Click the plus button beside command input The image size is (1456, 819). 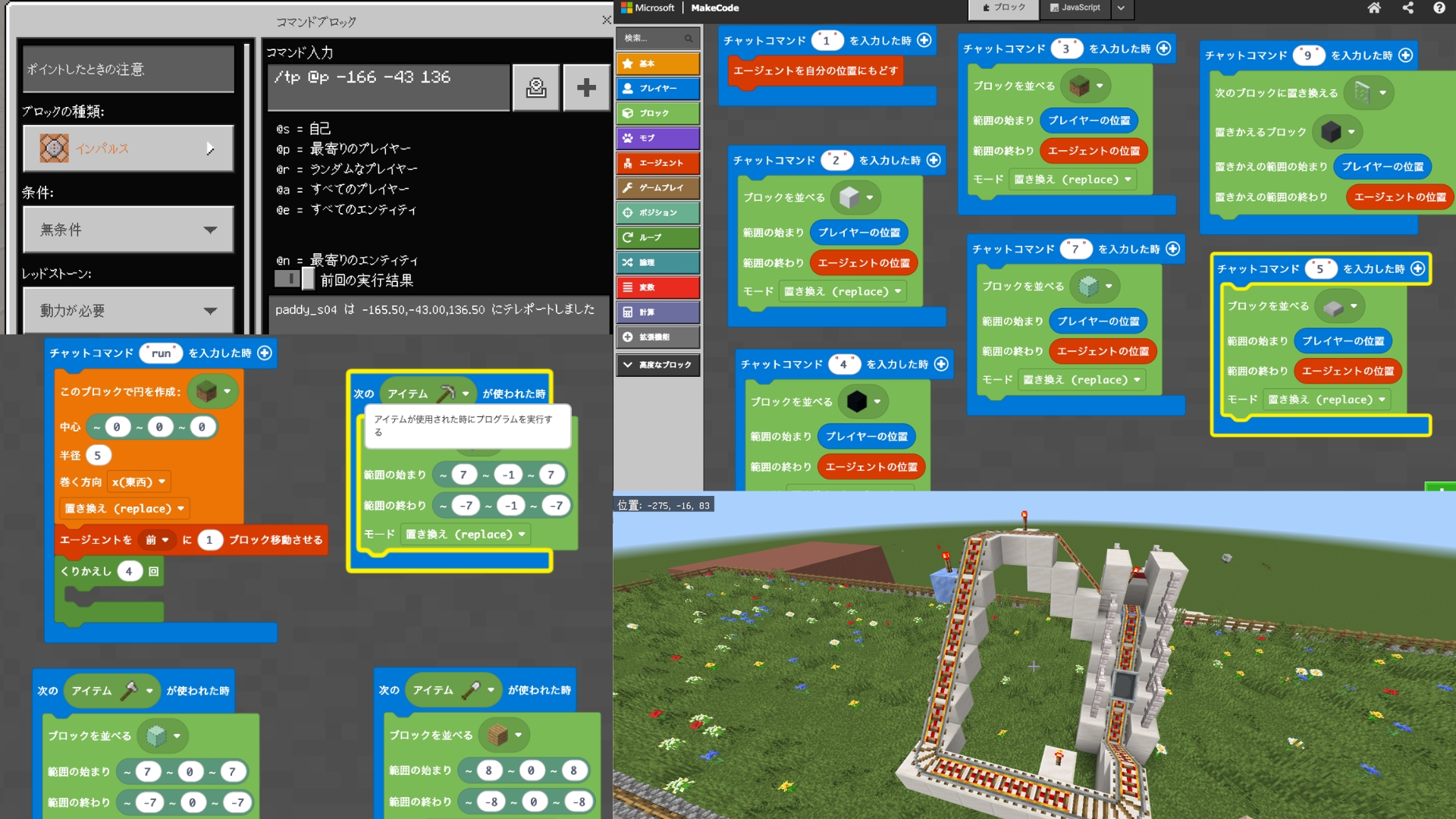(x=586, y=88)
